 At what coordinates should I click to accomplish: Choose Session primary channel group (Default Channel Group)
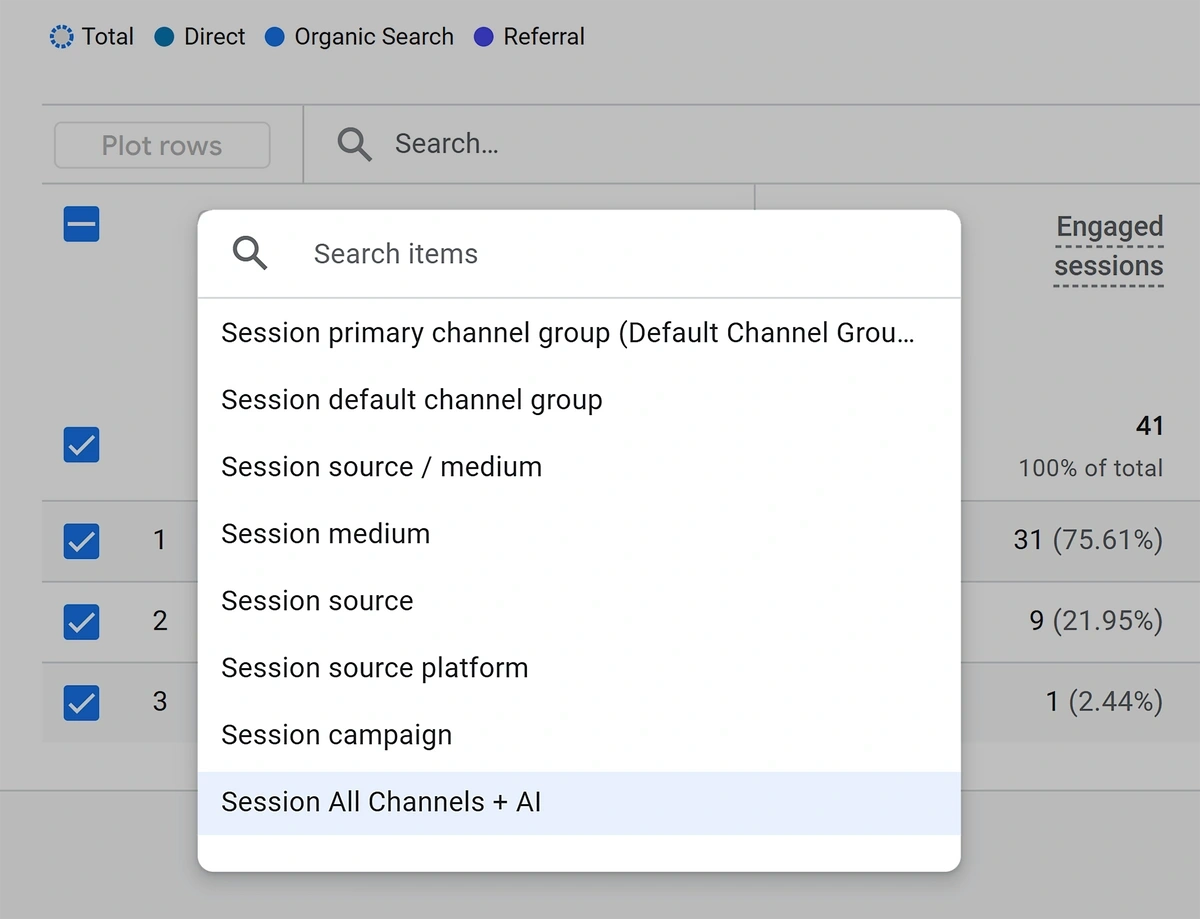coord(579,333)
